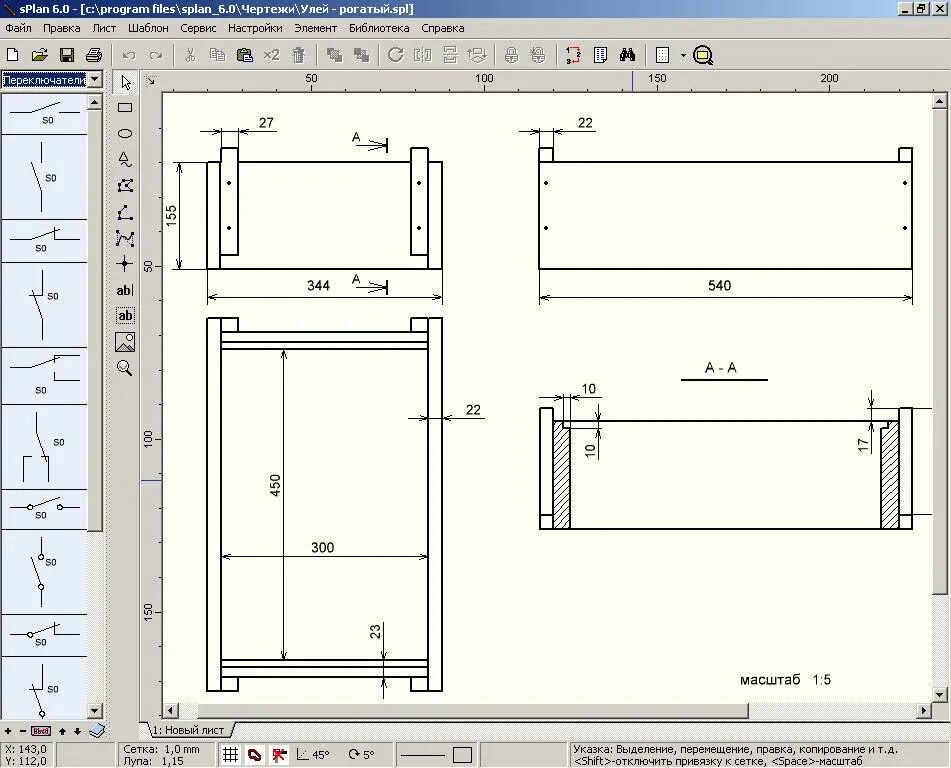
Task: Activate the zoom magnifier toolbar icon
Action: pyautogui.click(x=703, y=55)
